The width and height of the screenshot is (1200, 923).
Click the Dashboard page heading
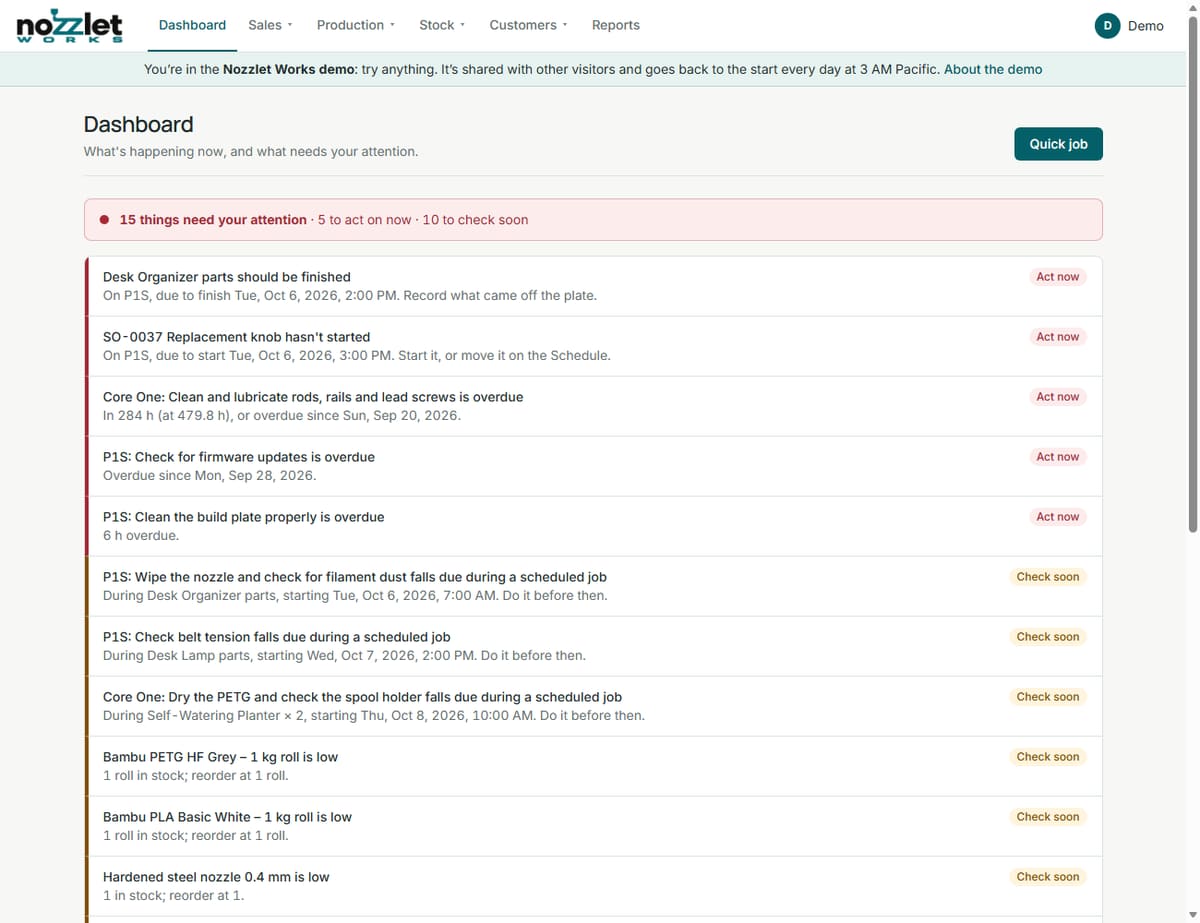138,124
